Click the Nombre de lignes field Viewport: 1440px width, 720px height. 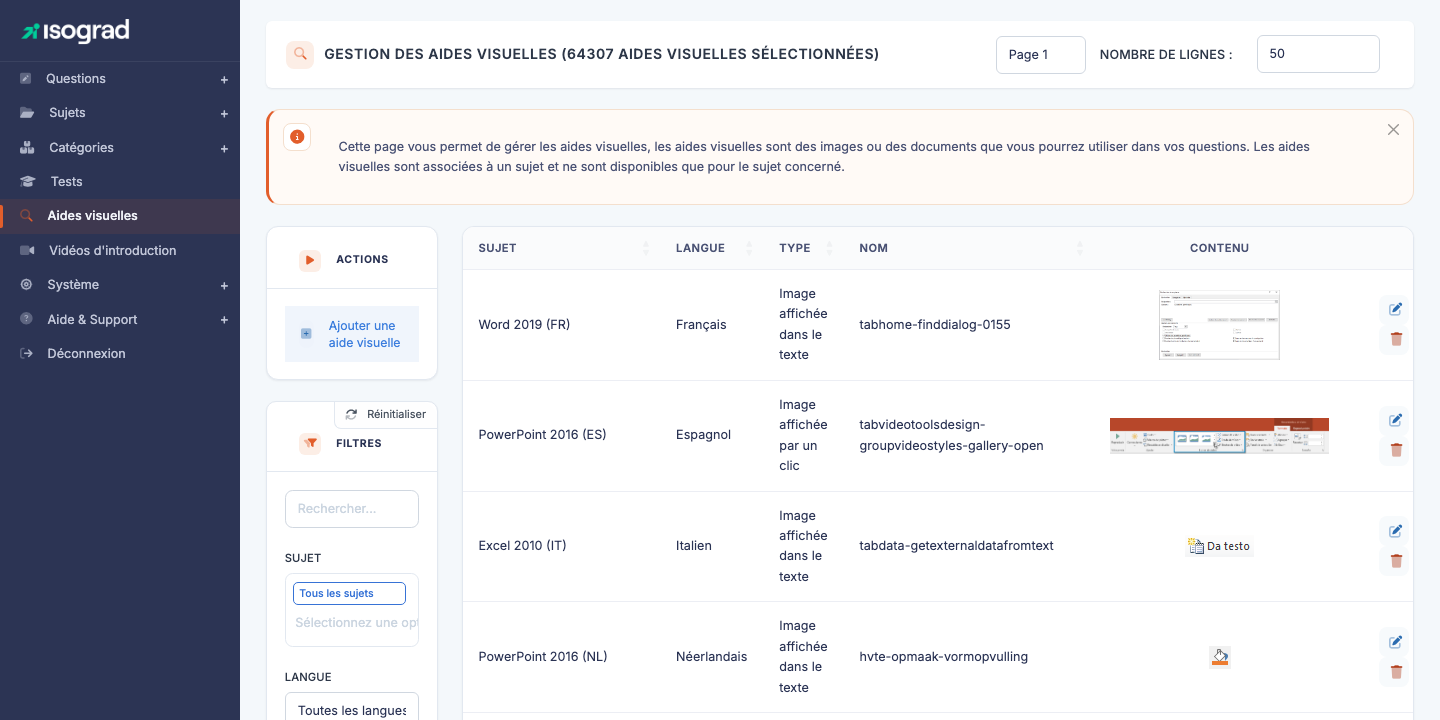(1318, 54)
